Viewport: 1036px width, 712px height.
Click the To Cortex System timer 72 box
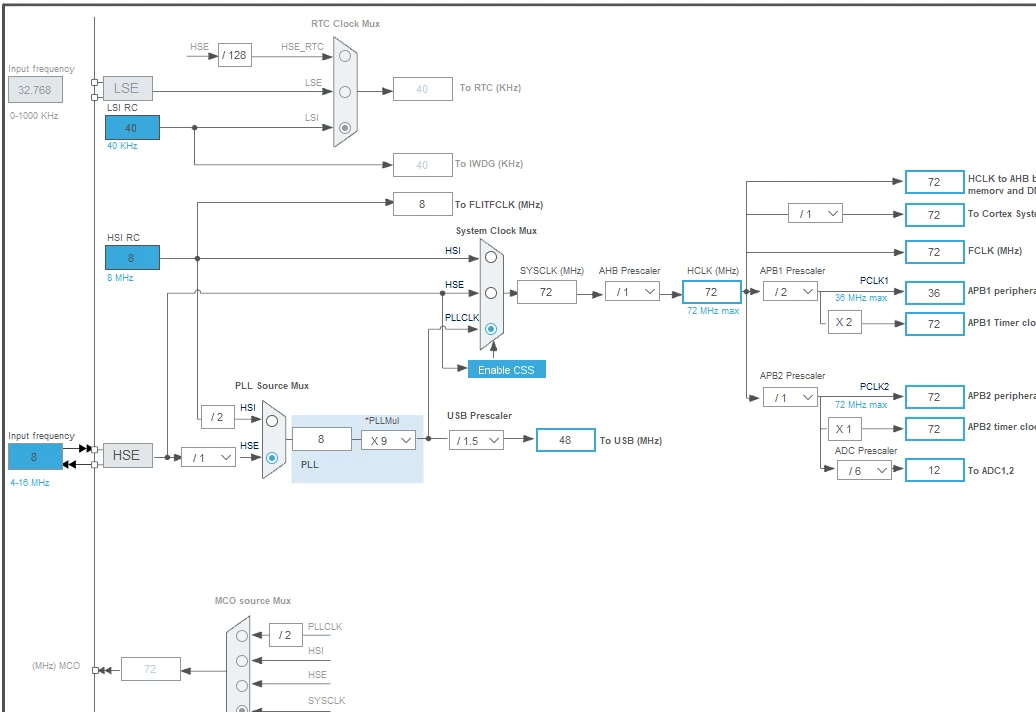(x=934, y=215)
